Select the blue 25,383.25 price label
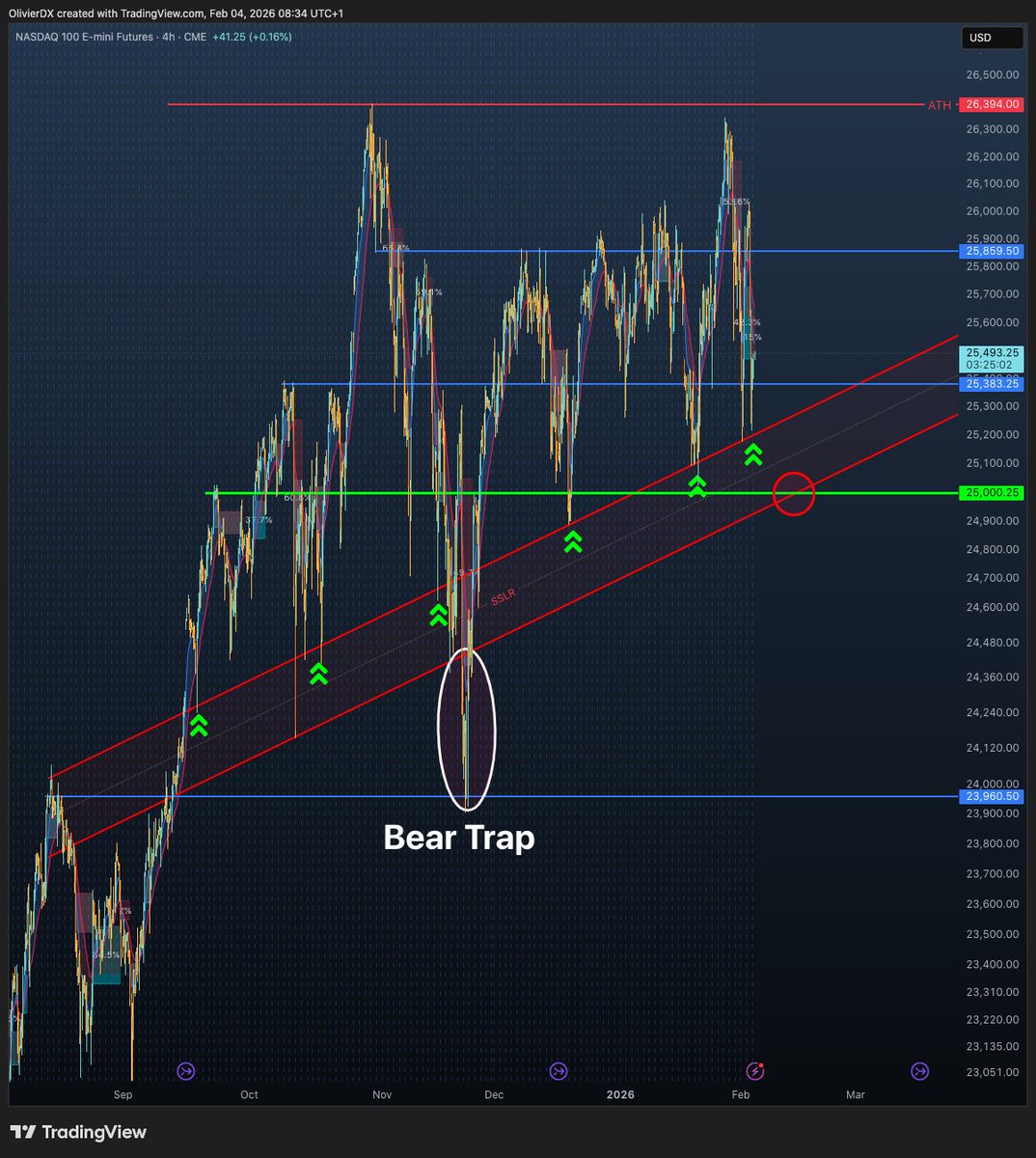Viewport: 1036px width, 1158px height. tap(991, 384)
